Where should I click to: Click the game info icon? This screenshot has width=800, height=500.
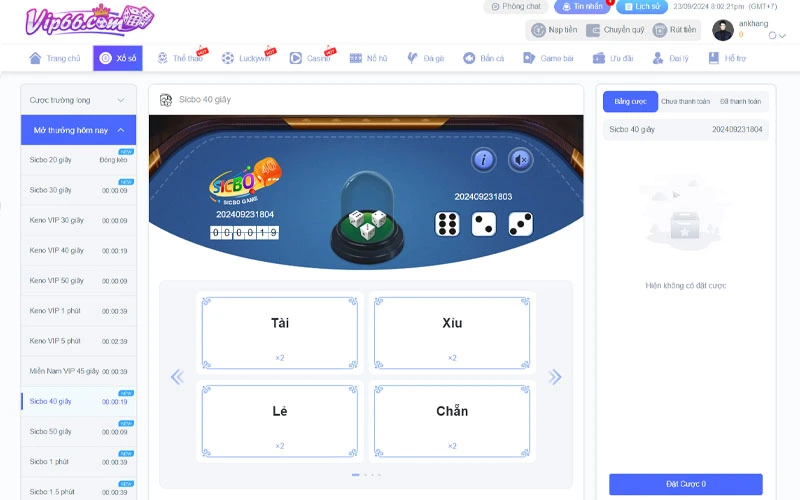(x=483, y=159)
